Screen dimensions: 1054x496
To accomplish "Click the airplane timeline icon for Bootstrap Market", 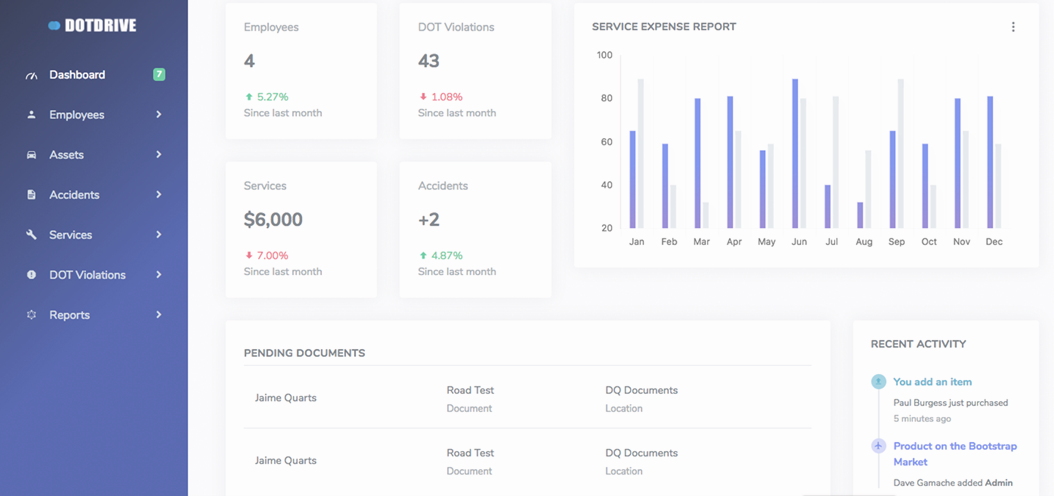I will click(878, 446).
